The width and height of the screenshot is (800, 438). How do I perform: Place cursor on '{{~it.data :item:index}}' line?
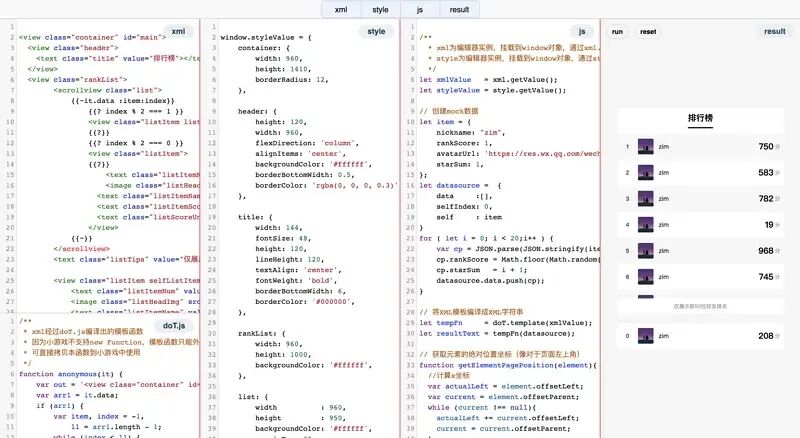click(x=123, y=101)
